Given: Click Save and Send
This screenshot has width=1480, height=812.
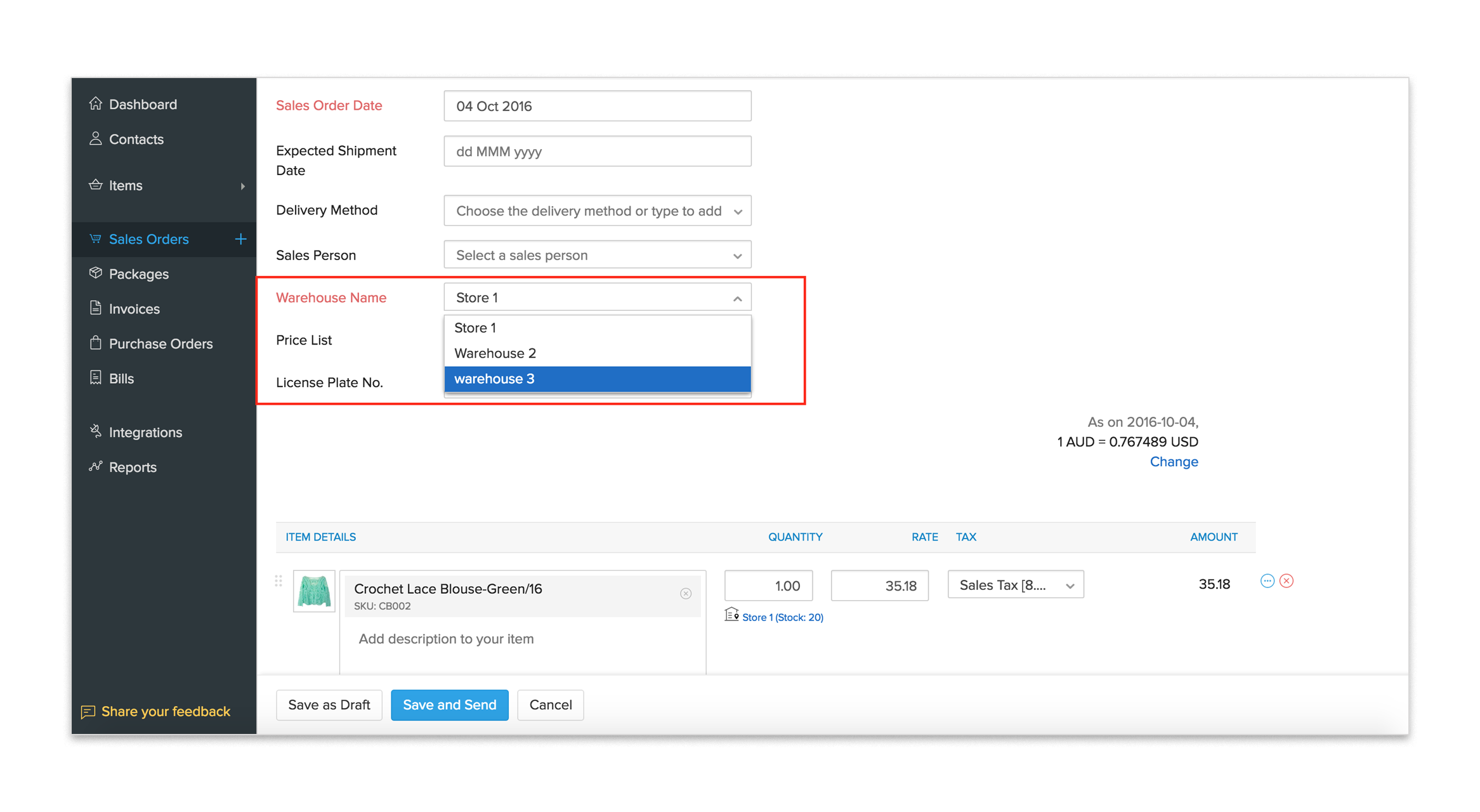Looking at the screenshot, I should point(449,705).
